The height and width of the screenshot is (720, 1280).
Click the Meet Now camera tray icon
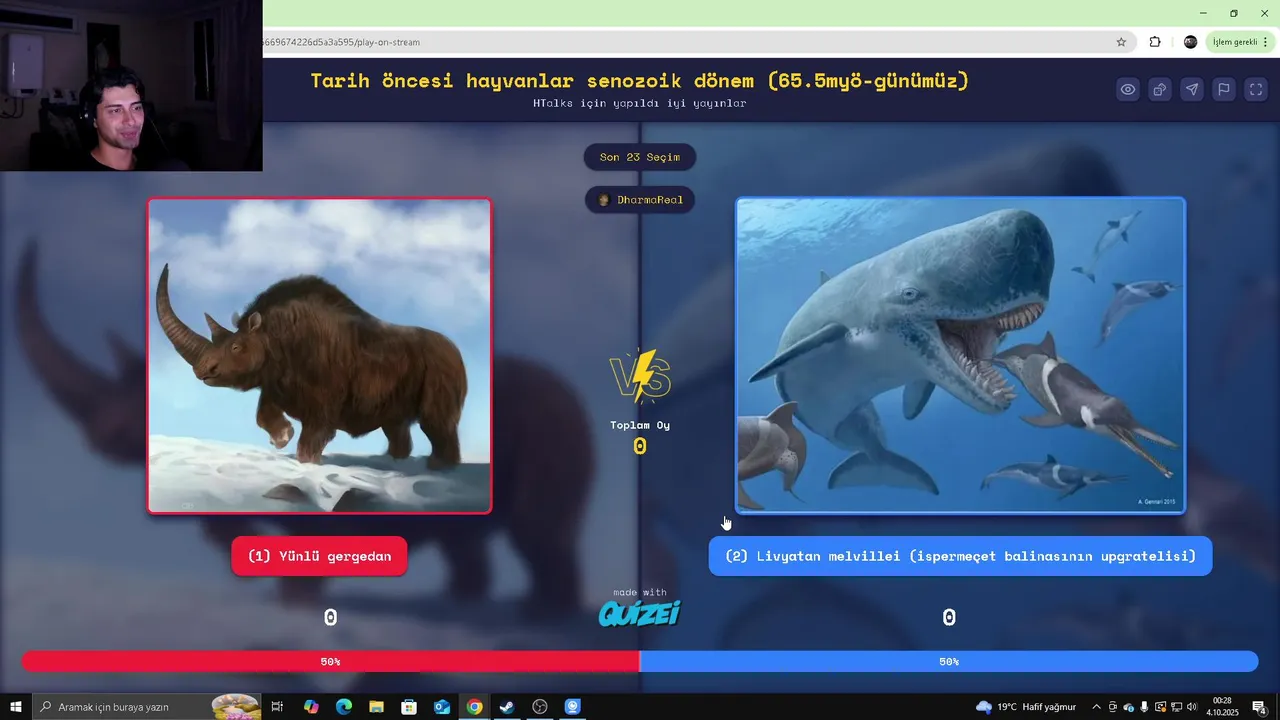coord(1112,707)
